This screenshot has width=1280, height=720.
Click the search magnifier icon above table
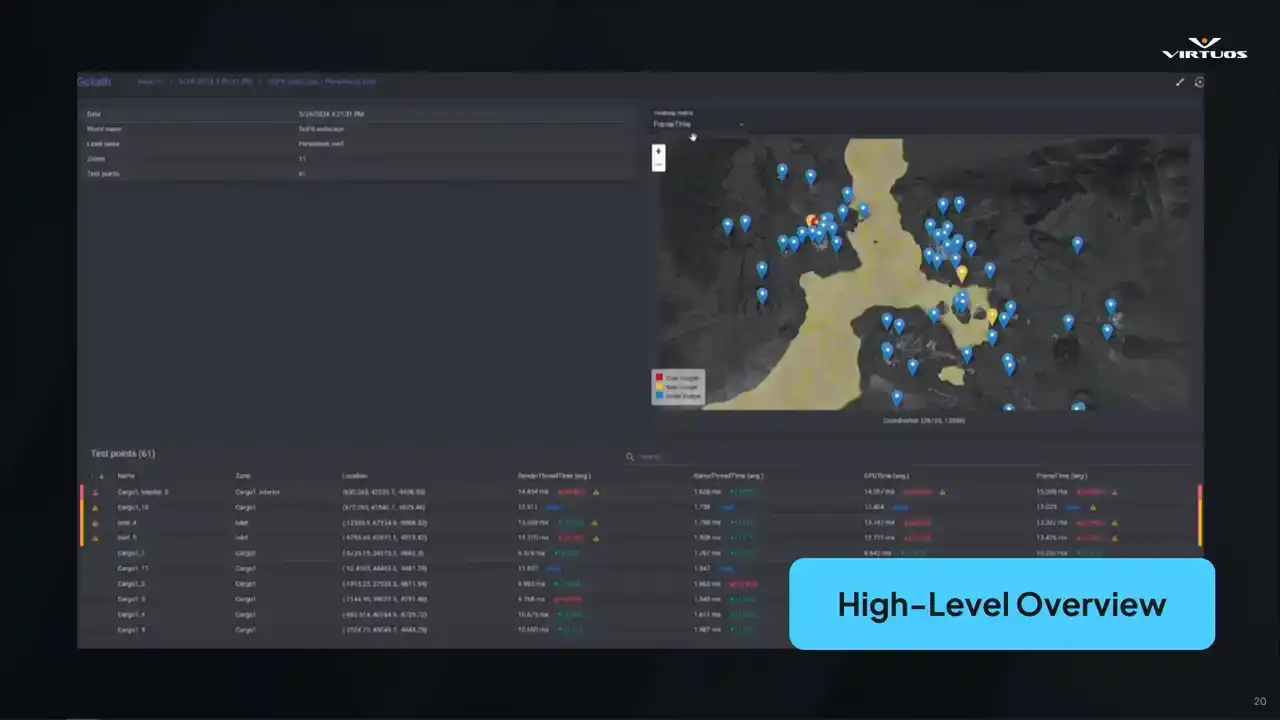point(630,457)
